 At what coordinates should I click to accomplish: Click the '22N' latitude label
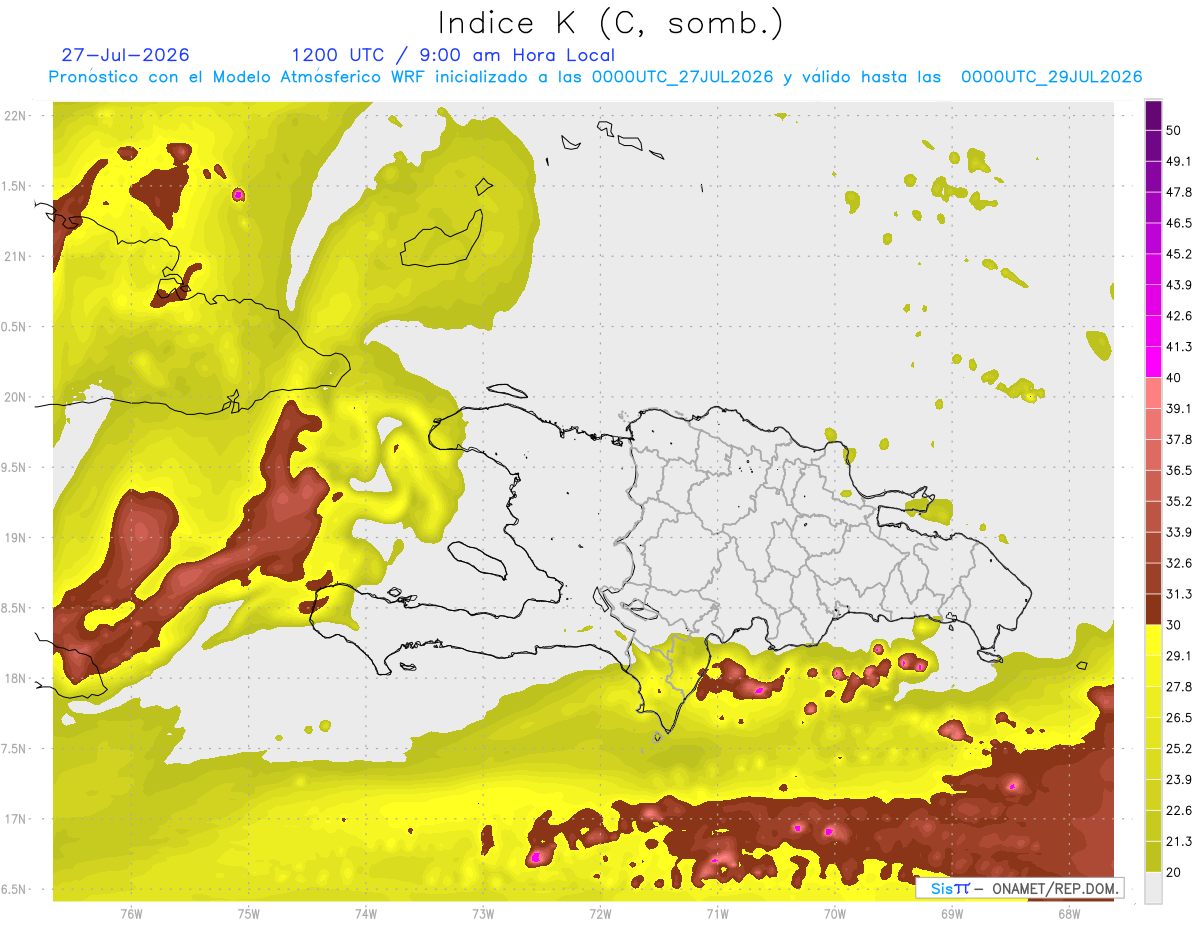15,116
